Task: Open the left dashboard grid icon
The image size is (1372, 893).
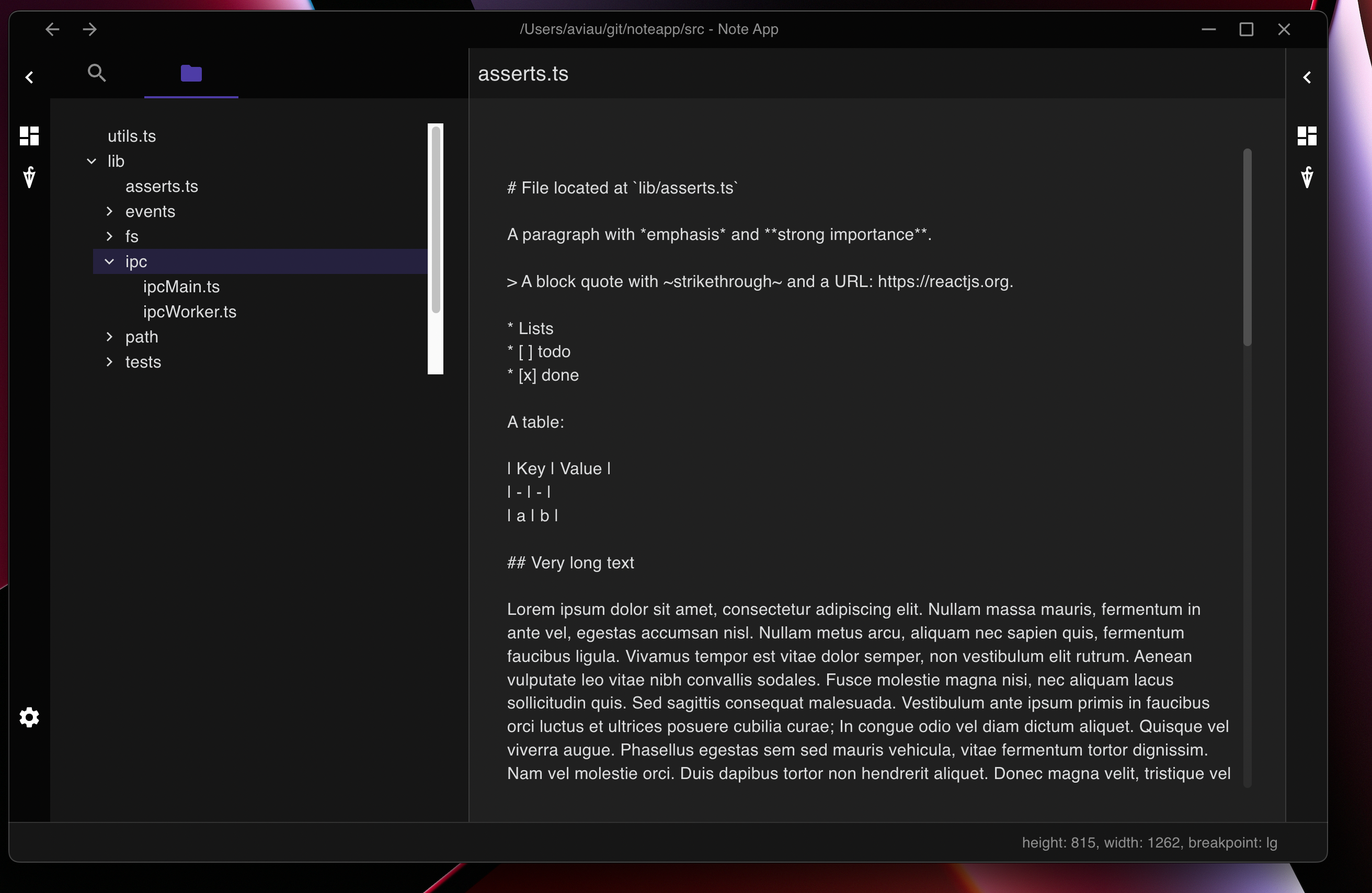Action: point(29,136)
